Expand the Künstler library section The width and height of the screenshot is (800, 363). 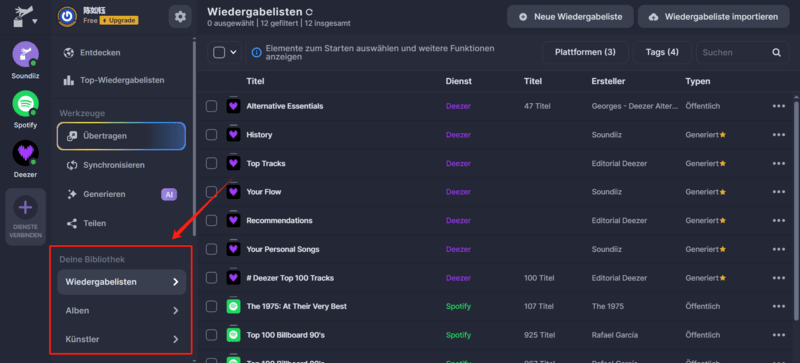pyautogui.click(x=121, y=339)
